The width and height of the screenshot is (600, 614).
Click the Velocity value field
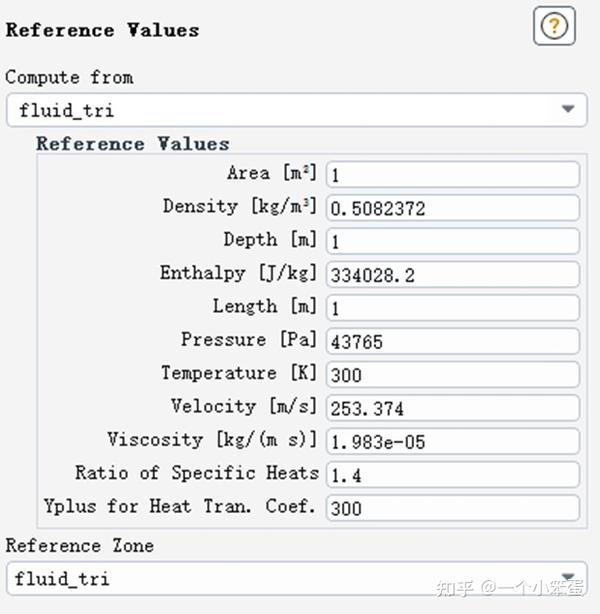(452, 408)
